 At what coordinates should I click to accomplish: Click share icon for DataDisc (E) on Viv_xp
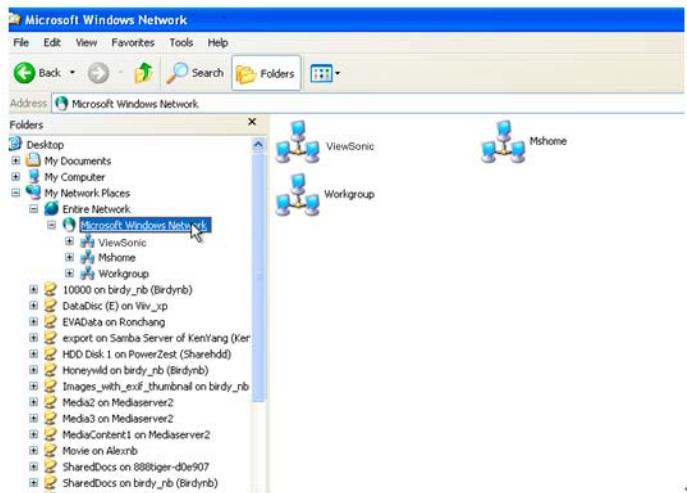tap(51, 305)
